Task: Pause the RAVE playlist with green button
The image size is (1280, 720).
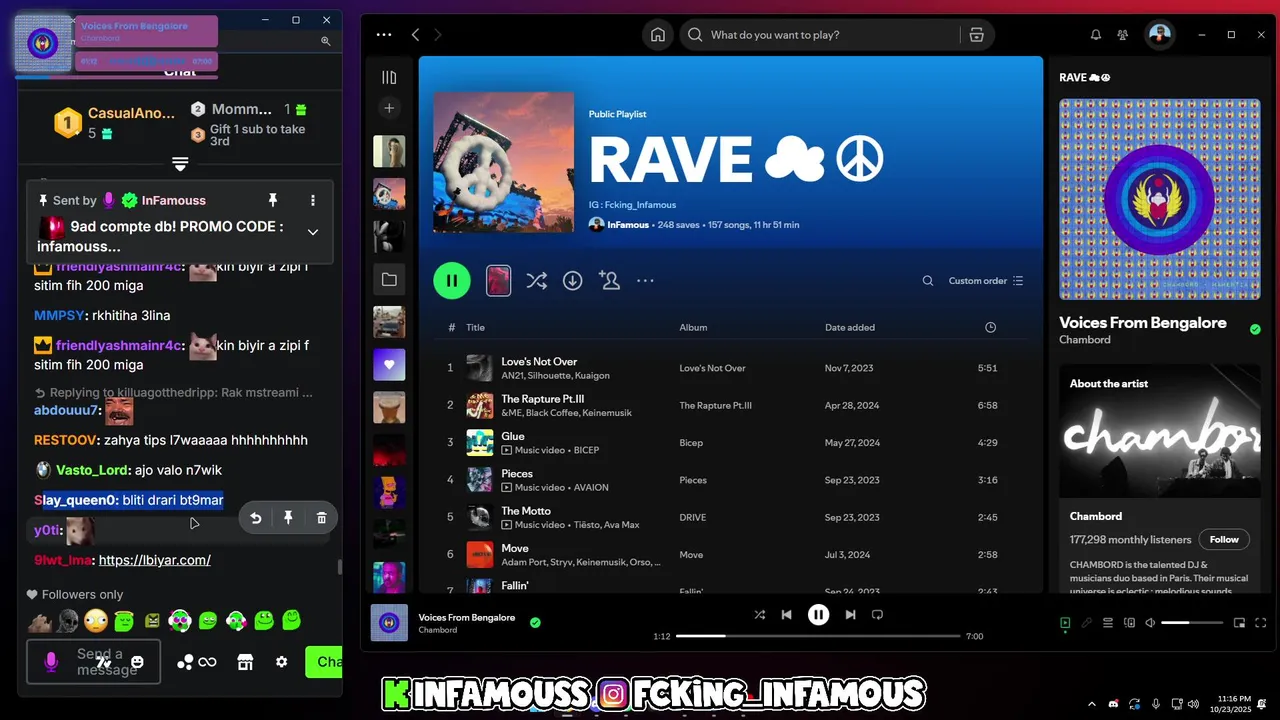Action: [452, 281]
